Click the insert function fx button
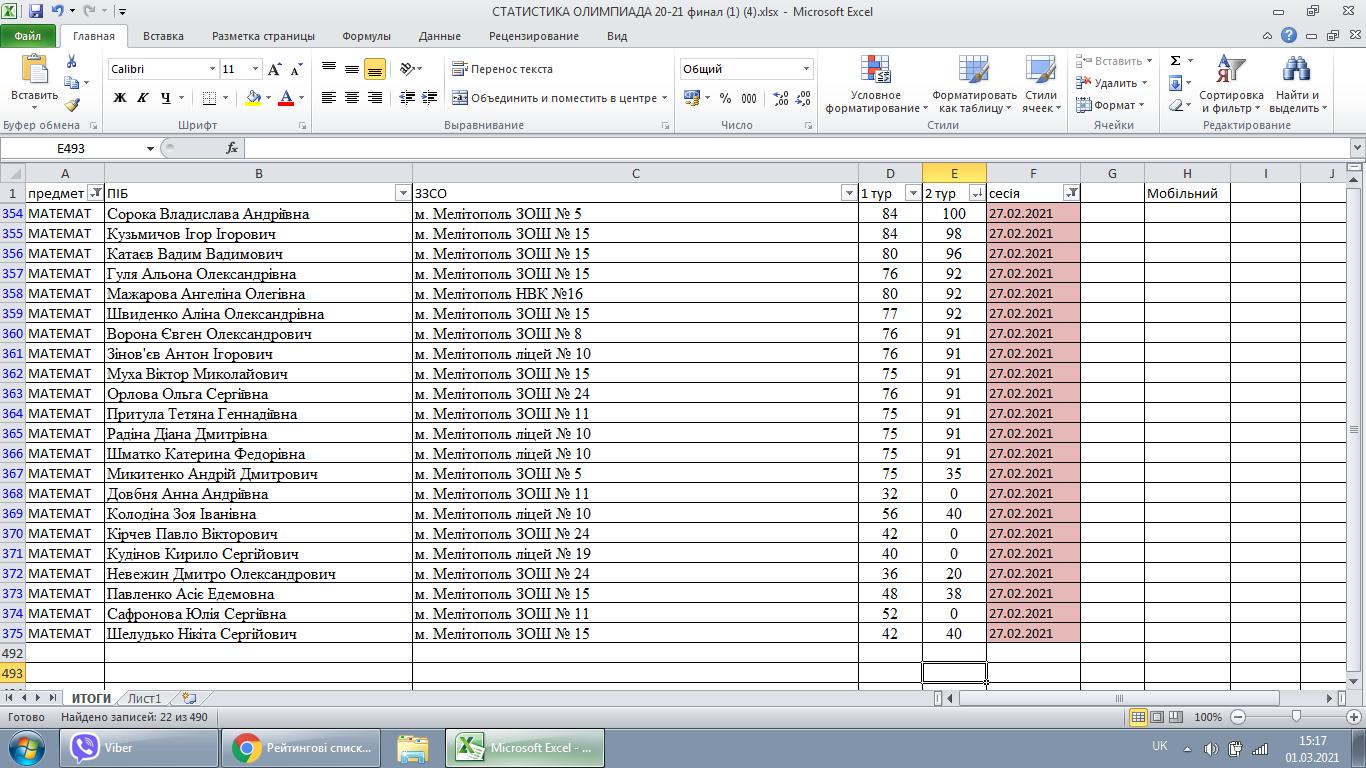The width and height of the screenshot is (1366, 768). click(x=232, y=148)
